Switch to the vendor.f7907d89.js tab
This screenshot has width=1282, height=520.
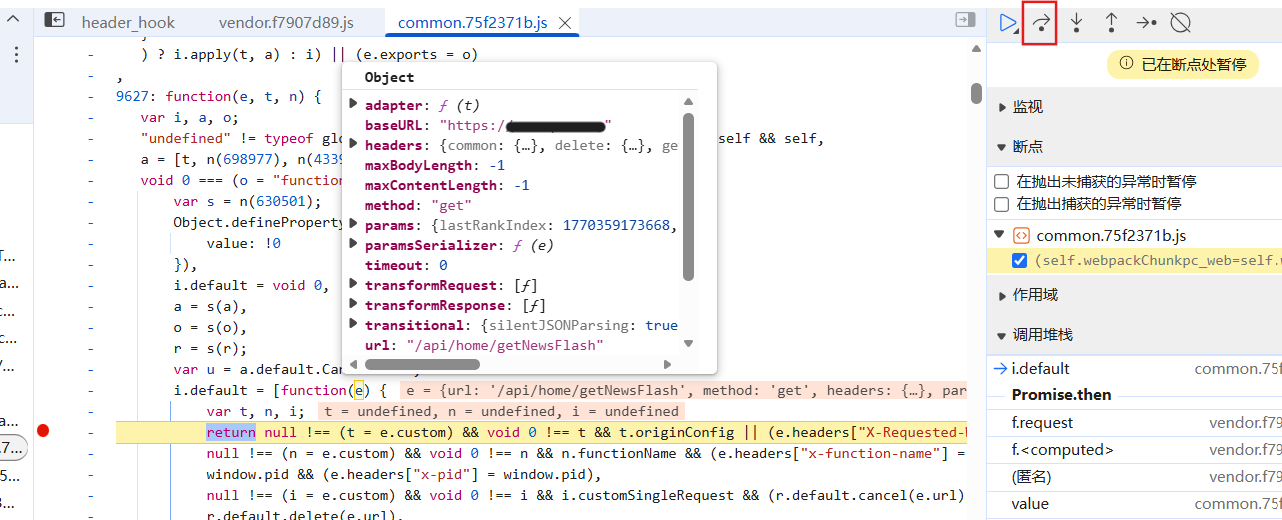pos(285,22)
